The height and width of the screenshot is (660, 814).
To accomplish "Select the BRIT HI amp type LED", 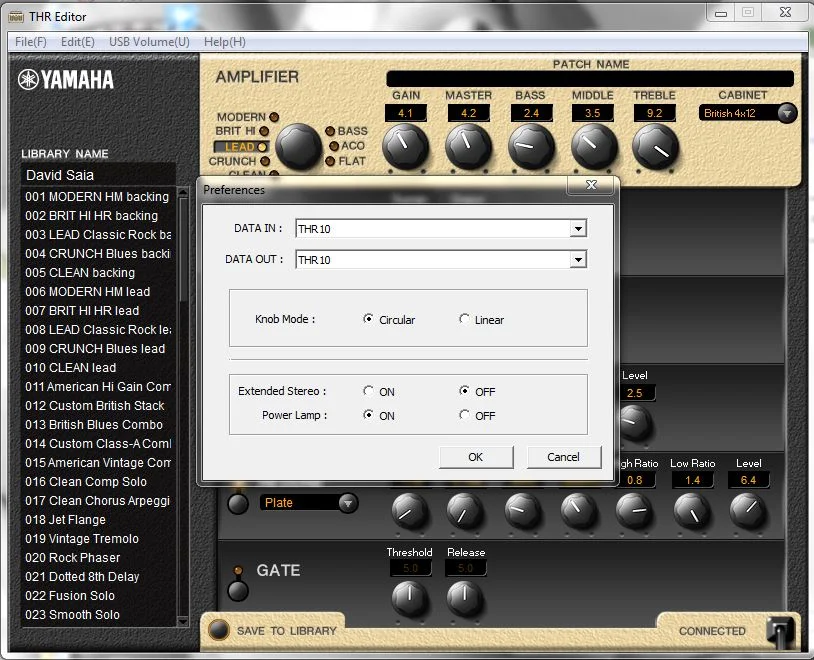I will [264, 131].
